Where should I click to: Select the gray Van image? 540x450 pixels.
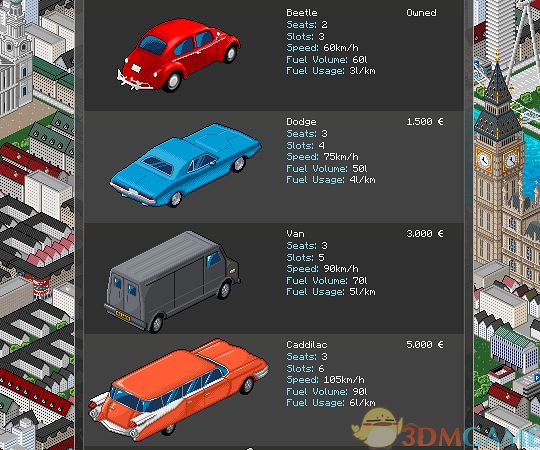click(172, 282)
